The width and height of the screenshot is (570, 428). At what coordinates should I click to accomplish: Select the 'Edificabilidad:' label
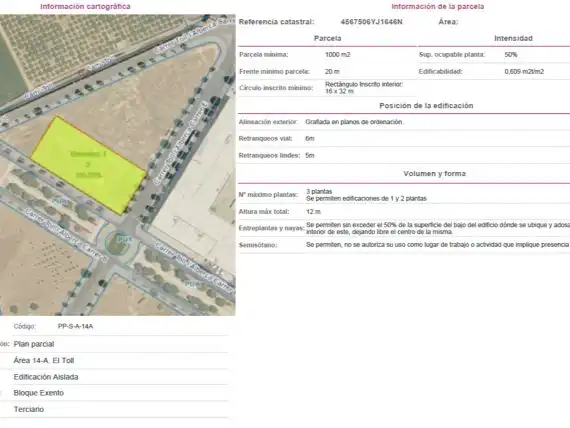click(x=440, y=72)
